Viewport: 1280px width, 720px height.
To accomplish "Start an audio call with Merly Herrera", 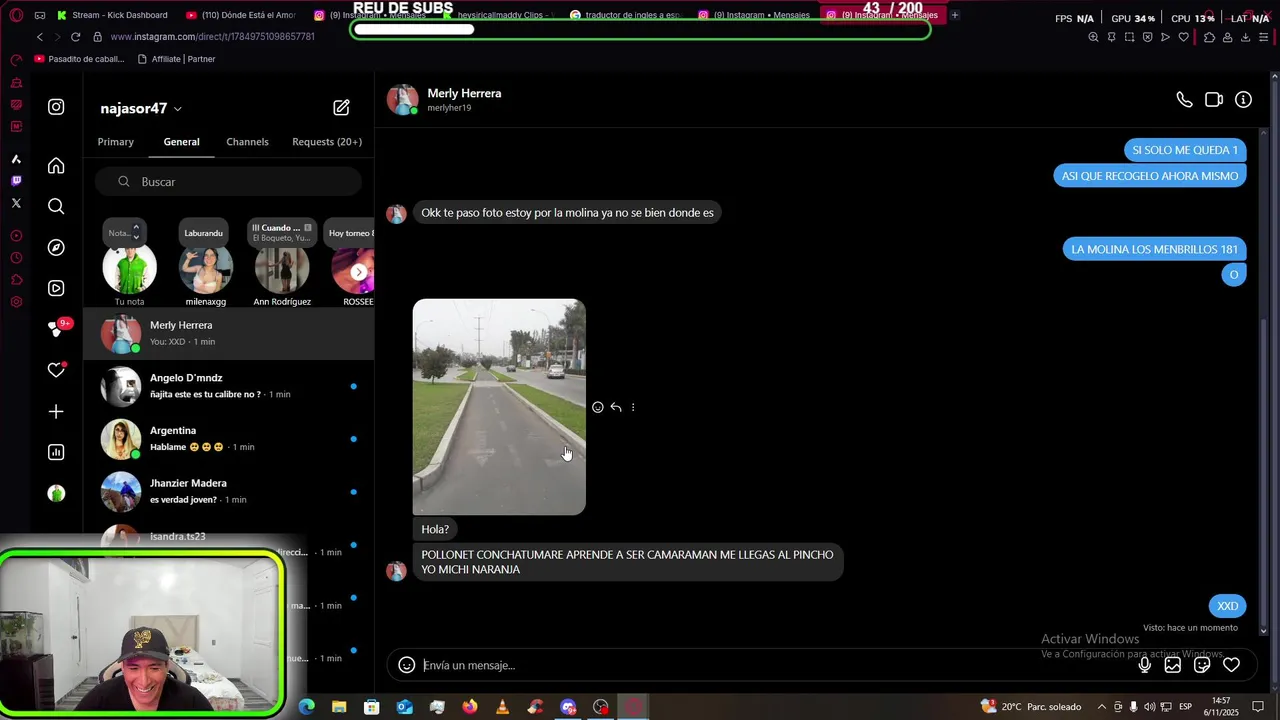I will click(x=1184, y=100).
